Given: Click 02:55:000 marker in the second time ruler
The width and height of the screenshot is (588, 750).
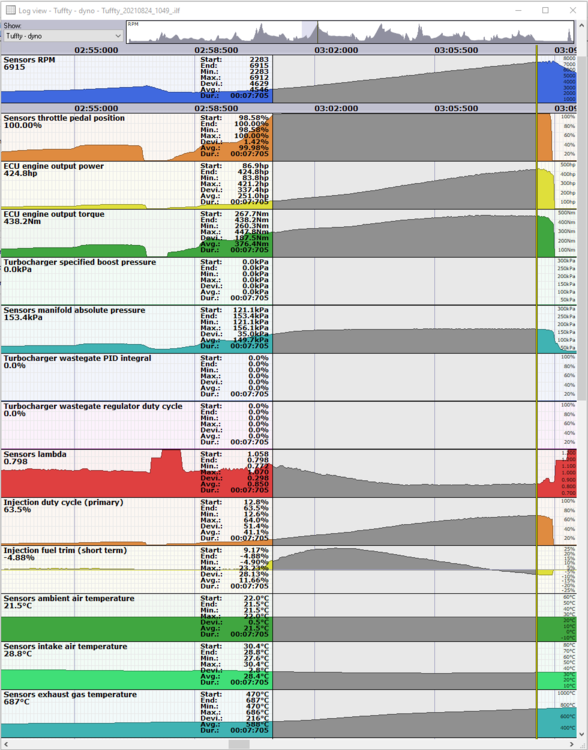Looking at the screenshot, I should point(96,109).
